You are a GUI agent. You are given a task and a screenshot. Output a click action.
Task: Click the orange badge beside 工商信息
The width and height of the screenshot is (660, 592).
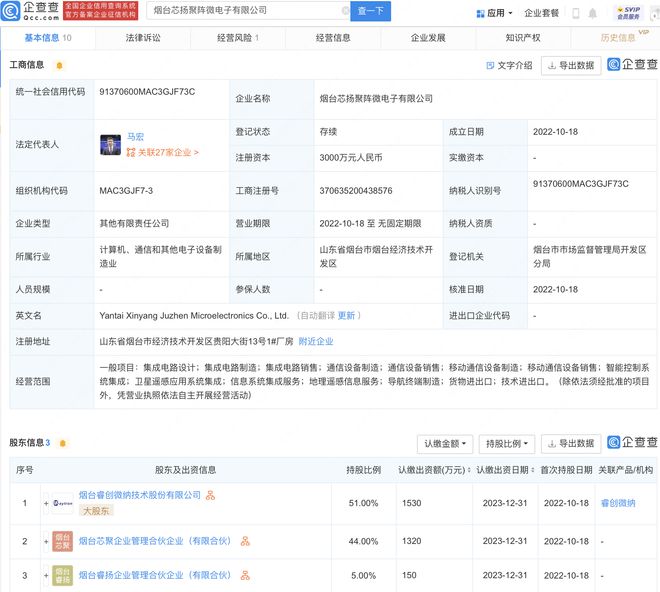(59, 65)
